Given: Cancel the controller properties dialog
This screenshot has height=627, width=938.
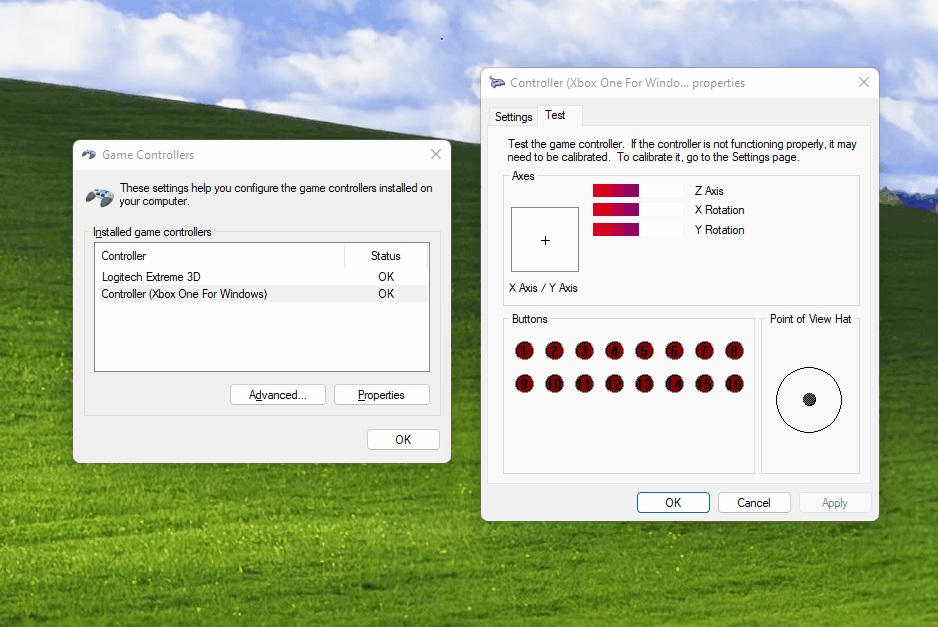Looking at the screenshot, I should point(754,503).
